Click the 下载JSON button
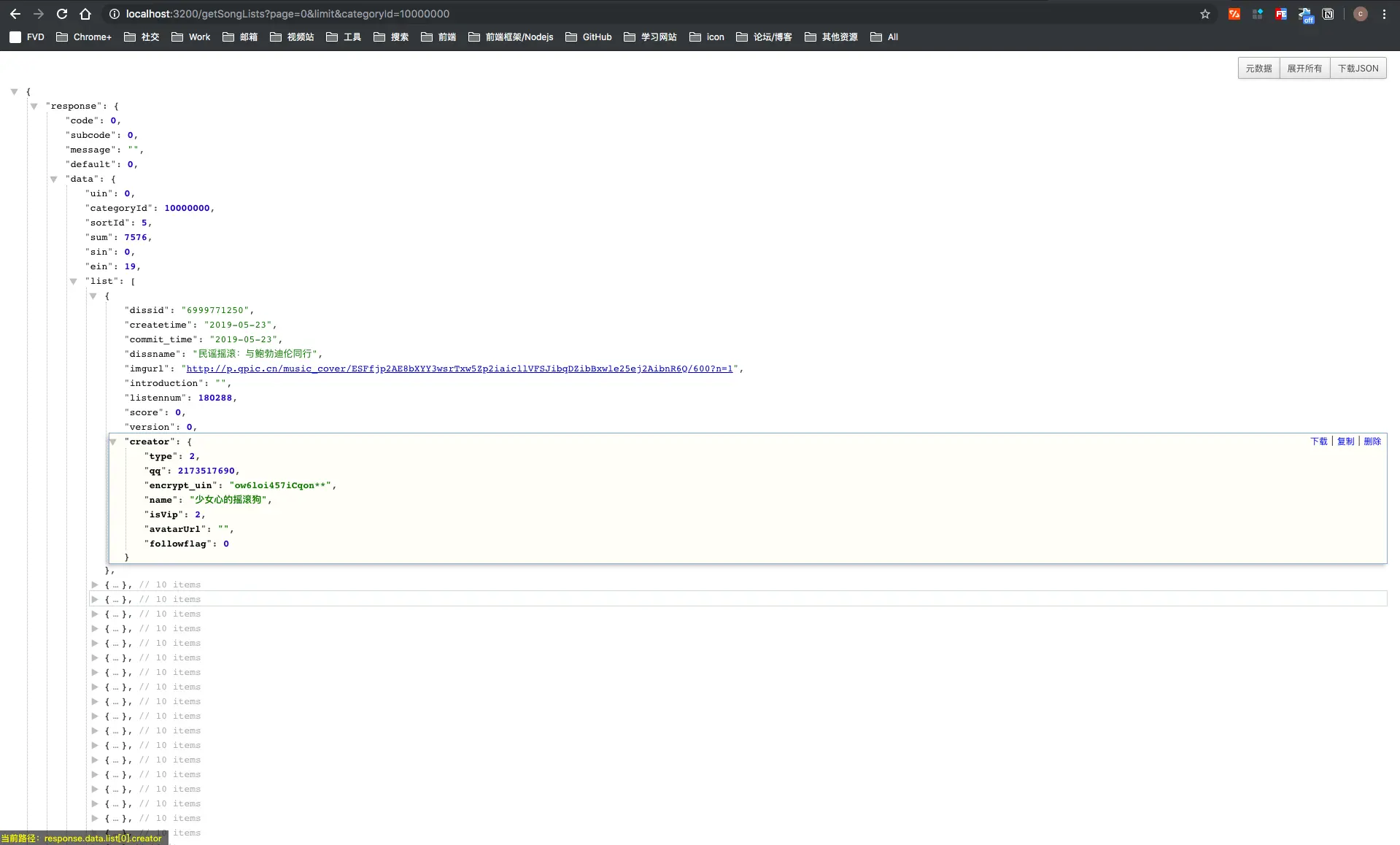This screenshot has width=1400, height=845. [x=1358, y=68]
